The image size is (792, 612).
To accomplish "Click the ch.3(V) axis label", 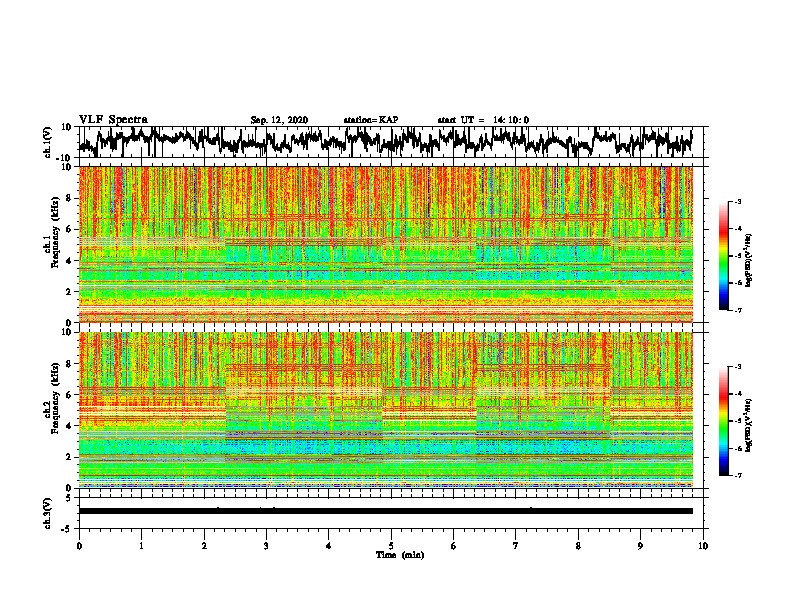I will coord(48,513).
